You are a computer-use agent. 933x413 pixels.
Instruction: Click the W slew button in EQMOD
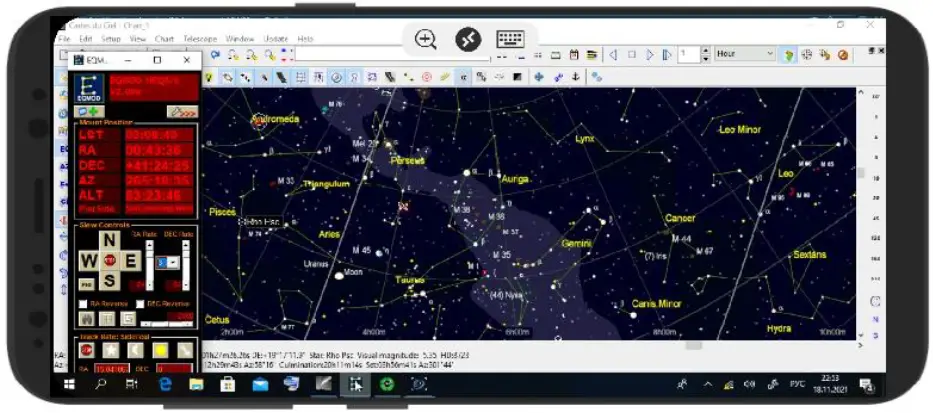(x=89, y=261)
